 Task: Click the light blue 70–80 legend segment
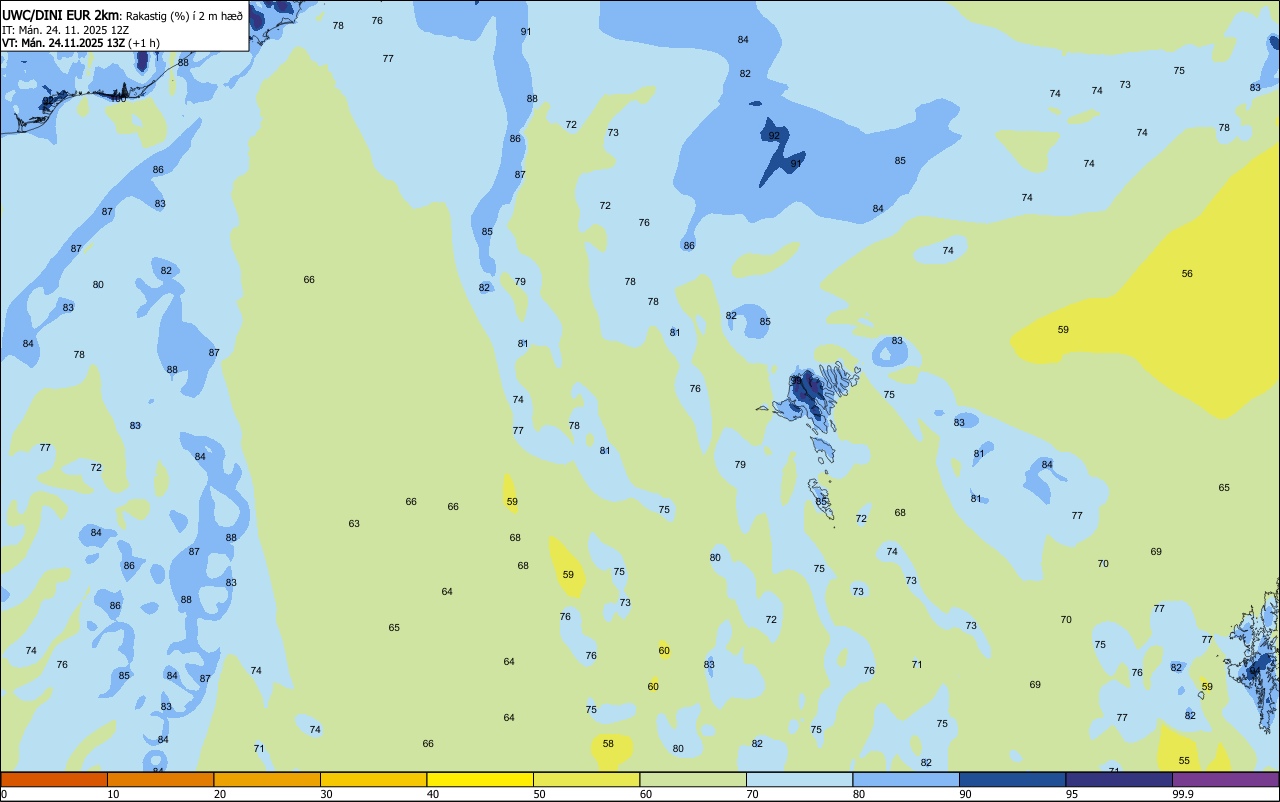point(799,779)
